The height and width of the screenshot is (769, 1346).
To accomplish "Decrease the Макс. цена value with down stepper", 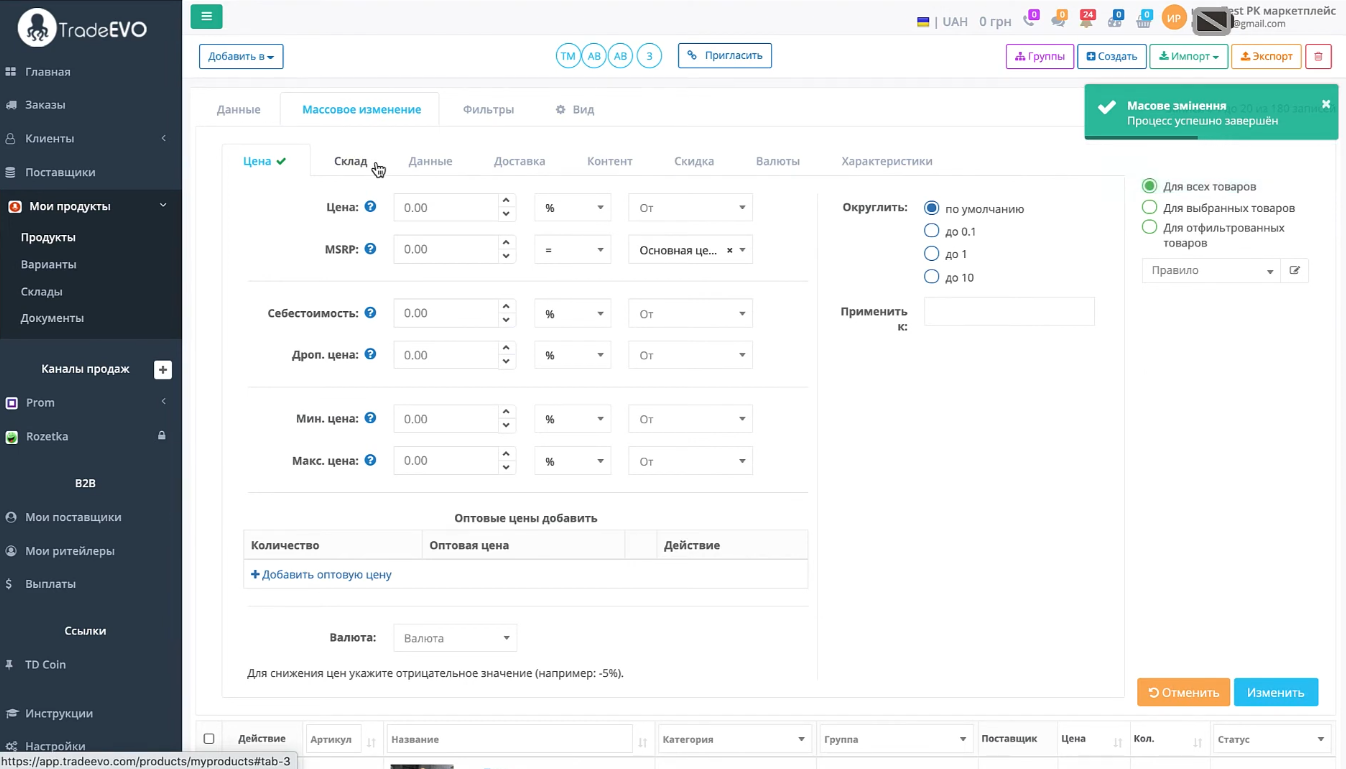I will coord(507,468).
